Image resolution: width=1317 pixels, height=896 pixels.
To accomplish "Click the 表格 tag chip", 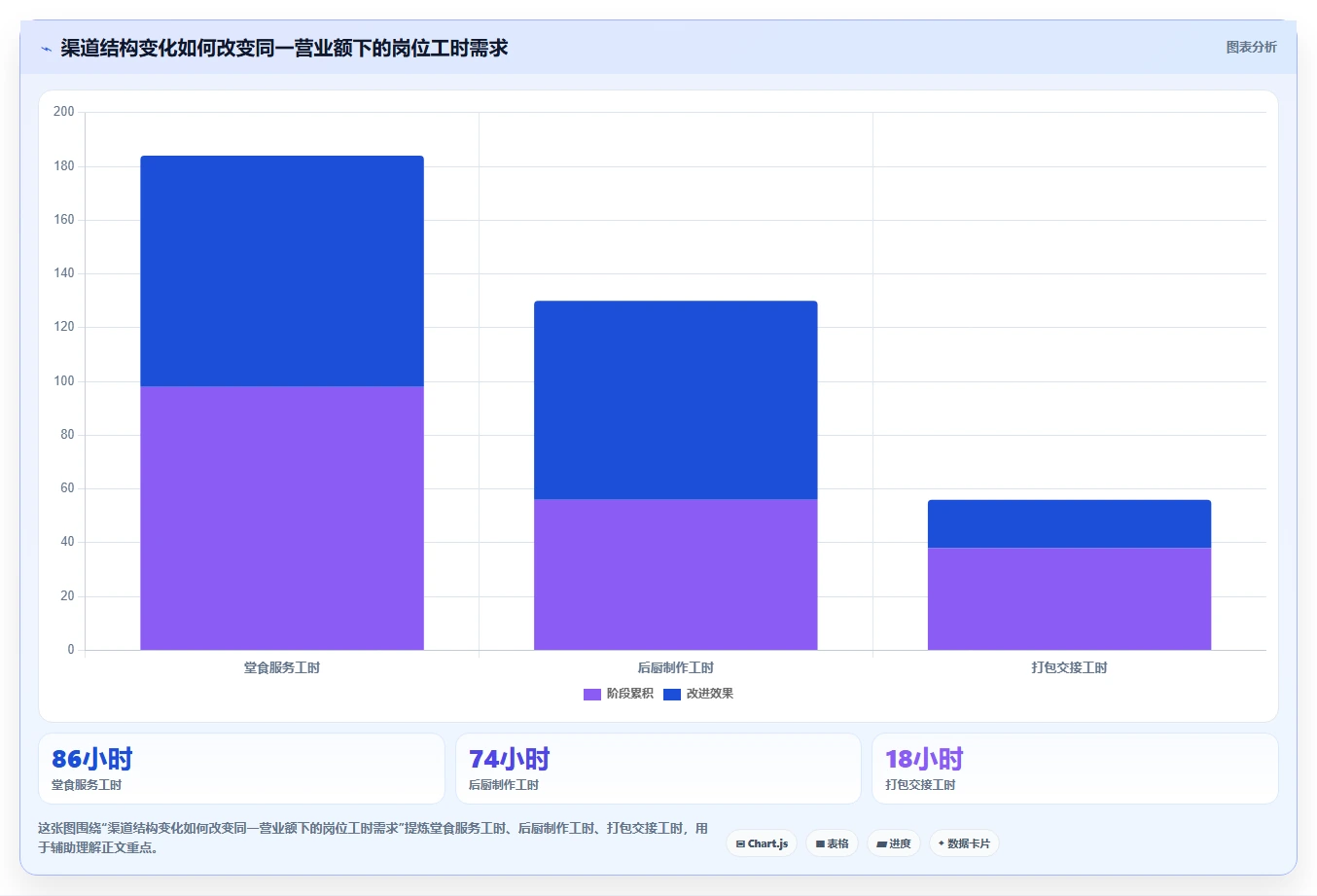I will pos(832,843).
